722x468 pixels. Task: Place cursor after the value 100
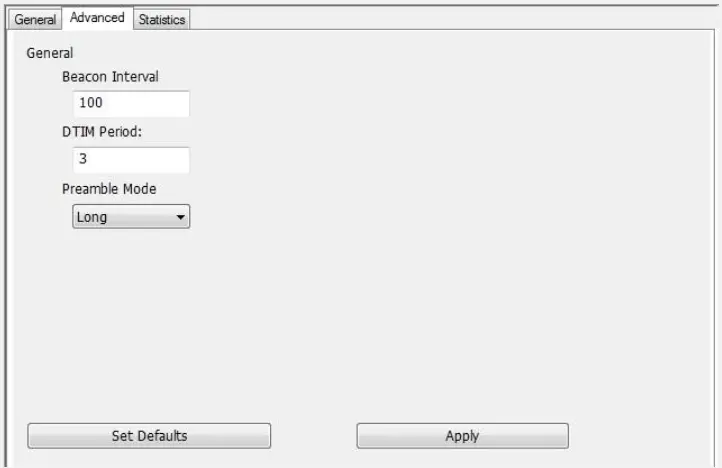point(104,103)
